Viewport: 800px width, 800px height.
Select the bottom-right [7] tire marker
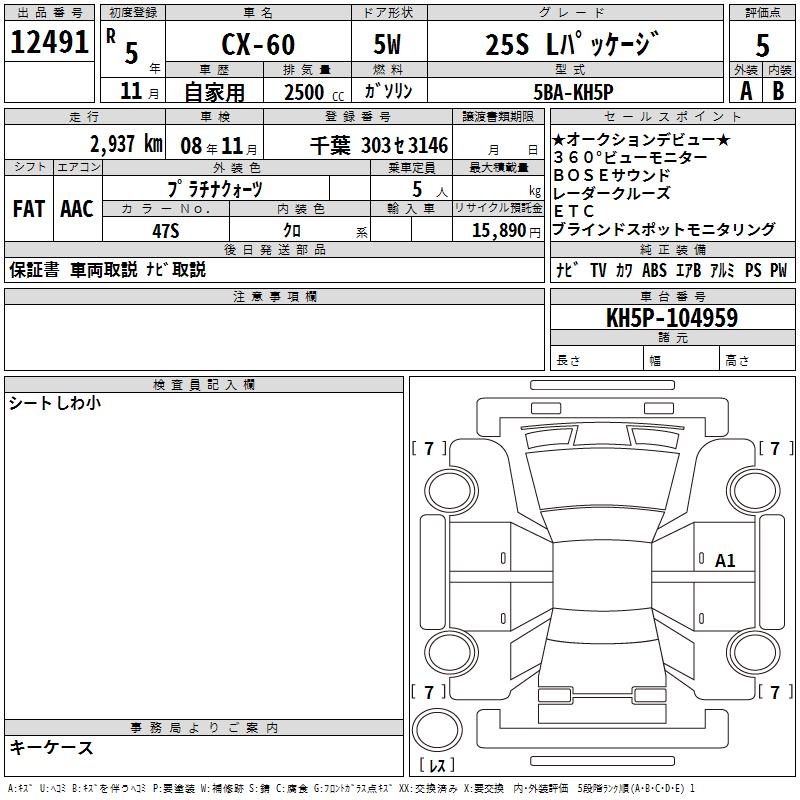[x=775, y=692]
